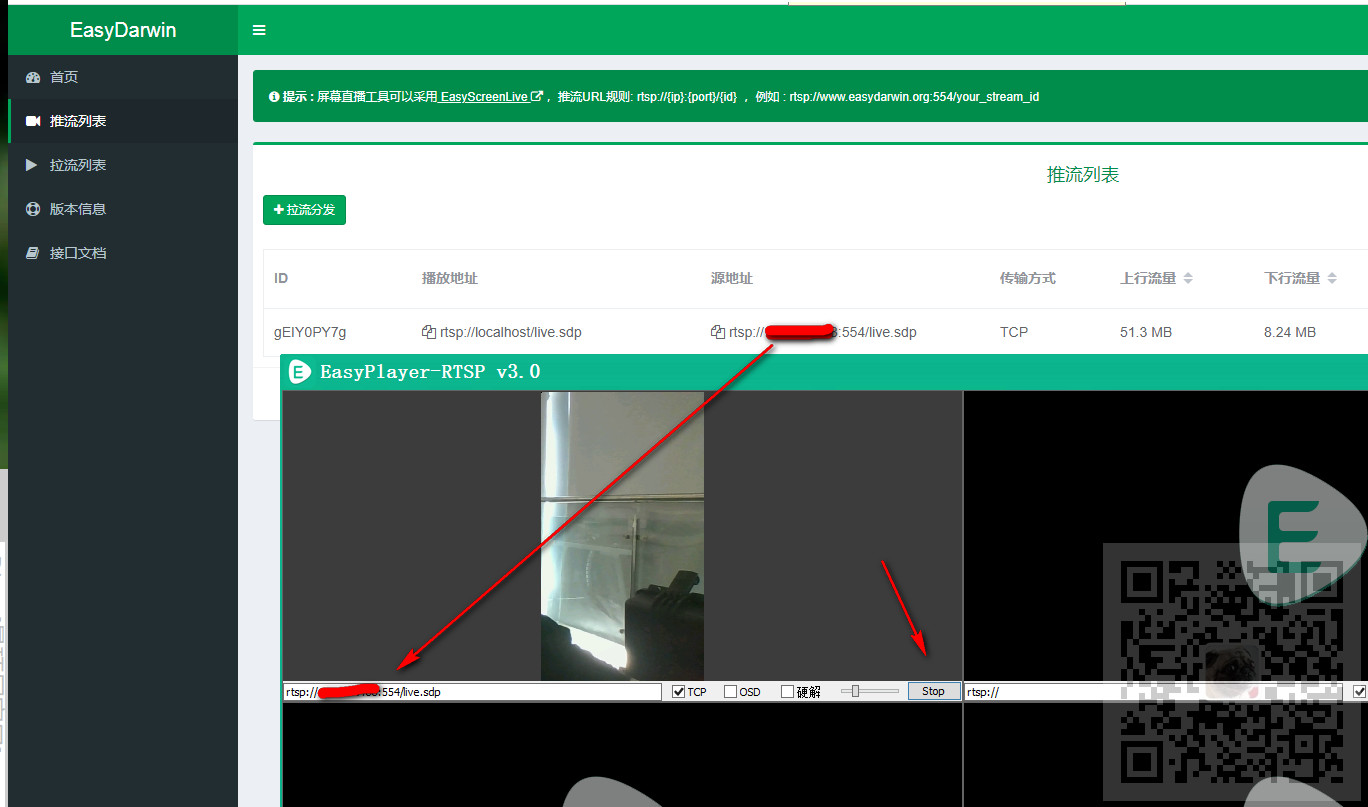Image resolution: width=1368 pixels, height=807 pixels.
Task: Click the info icon in the 提示 banner
Action: point(274,97)
